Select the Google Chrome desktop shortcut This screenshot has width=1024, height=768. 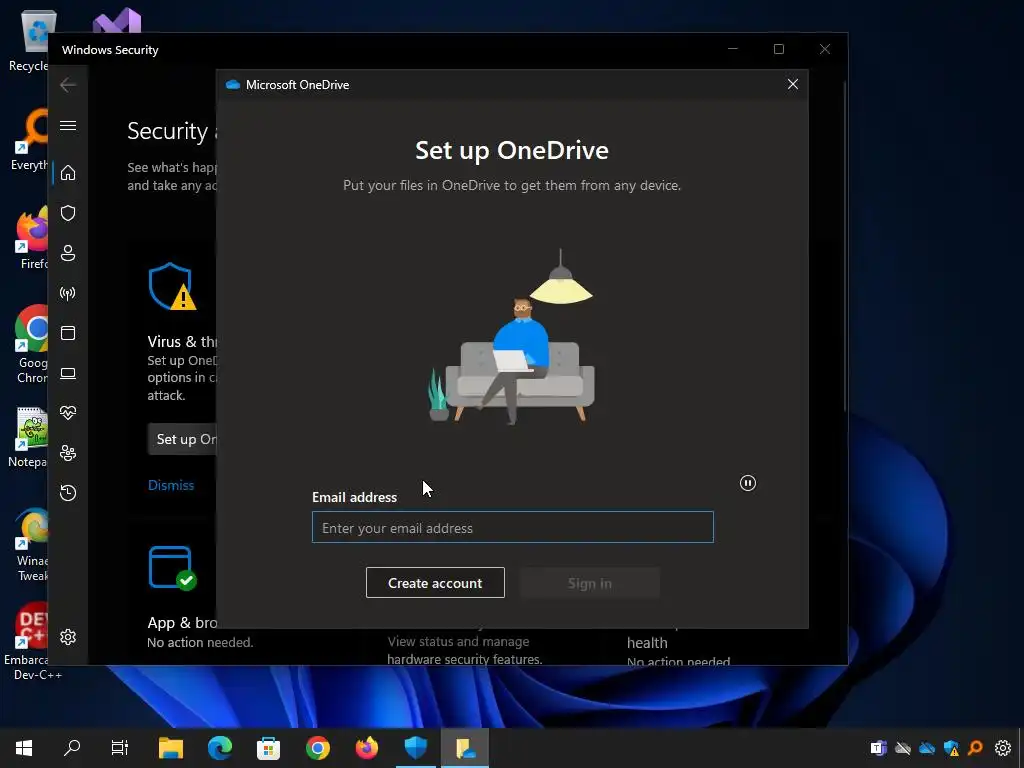tap(31, 345)
